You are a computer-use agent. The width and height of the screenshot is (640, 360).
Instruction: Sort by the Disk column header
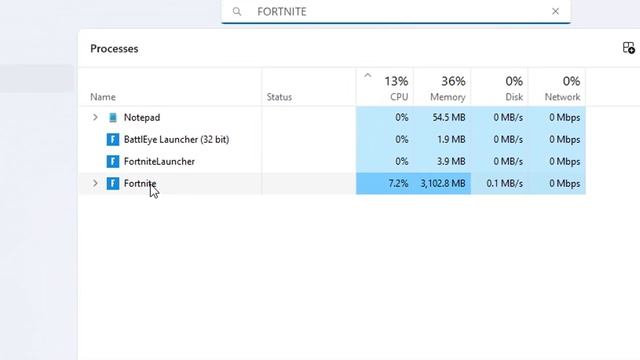click(500, 87)
